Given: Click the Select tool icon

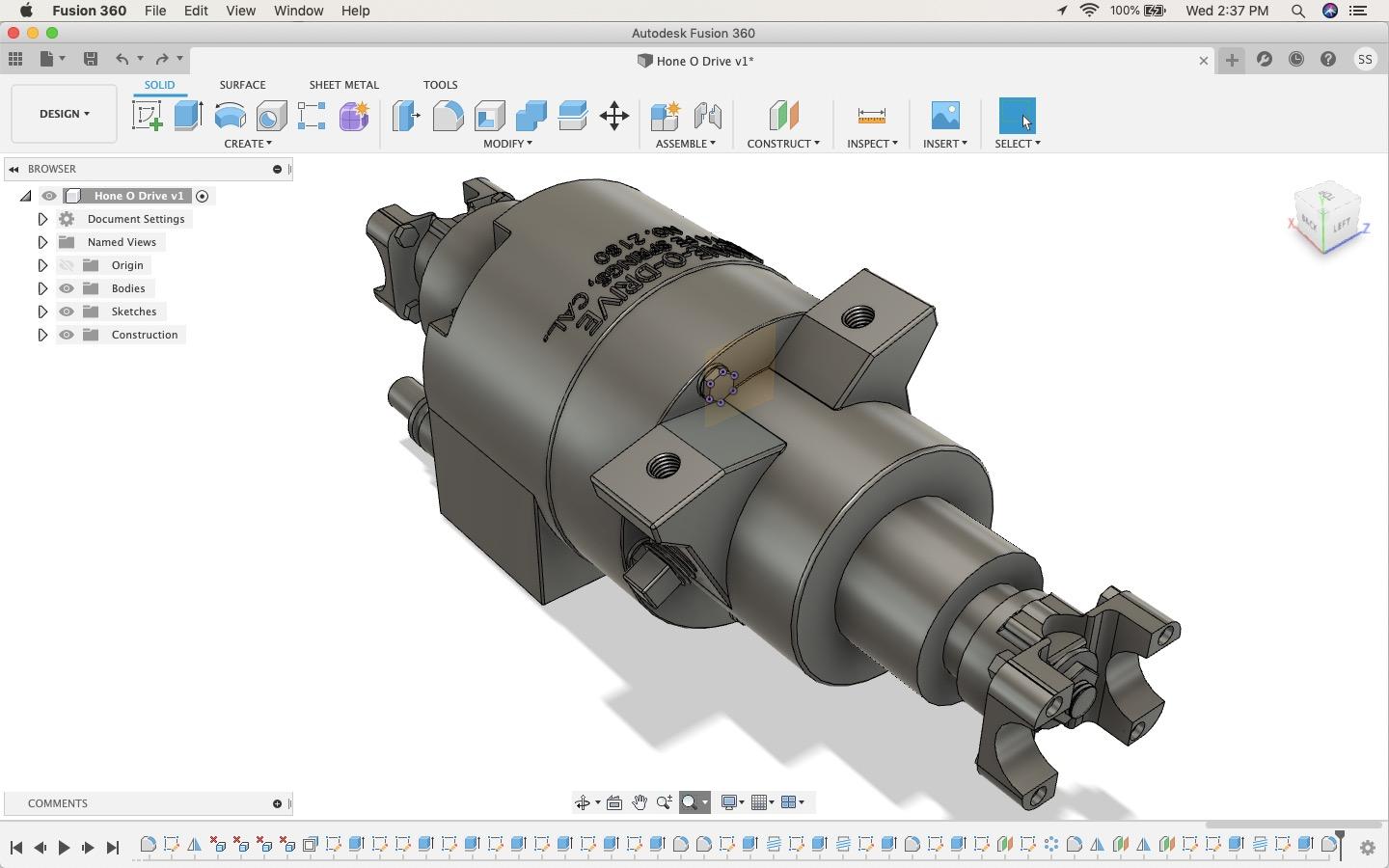Looking at the screenshot, I should (1017, 116).
